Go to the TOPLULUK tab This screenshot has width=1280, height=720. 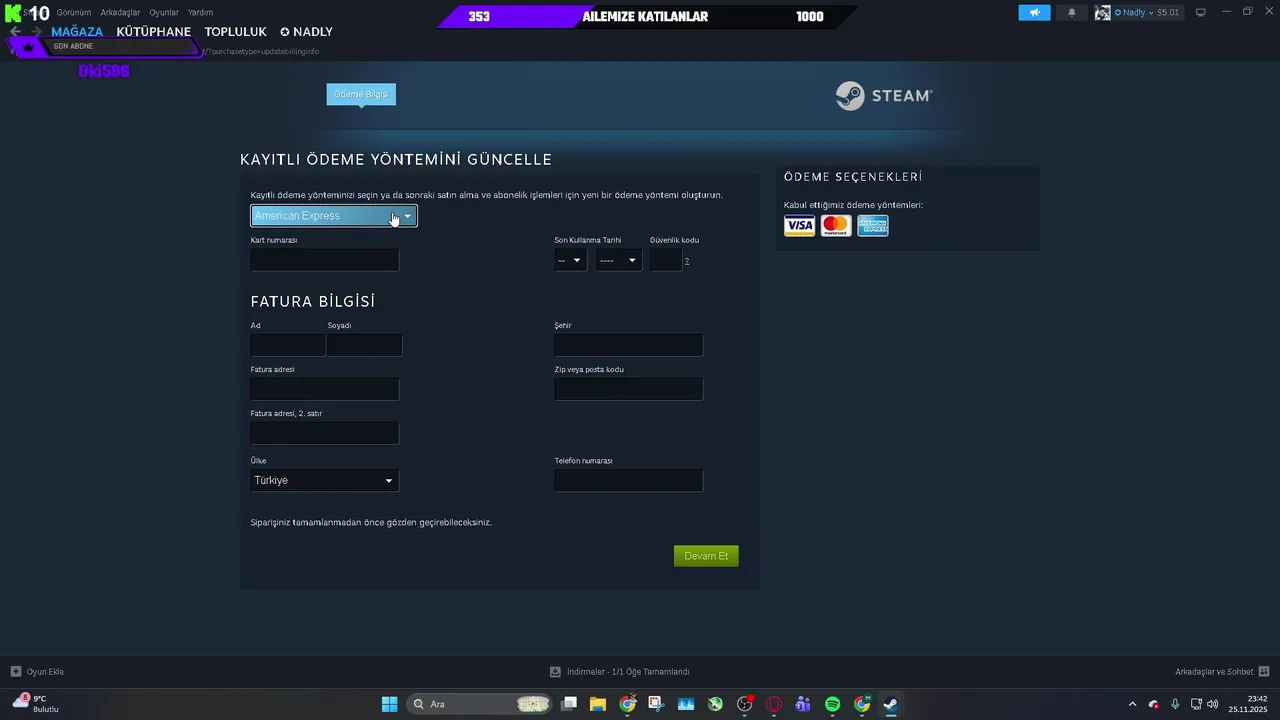tap(235, 32)
